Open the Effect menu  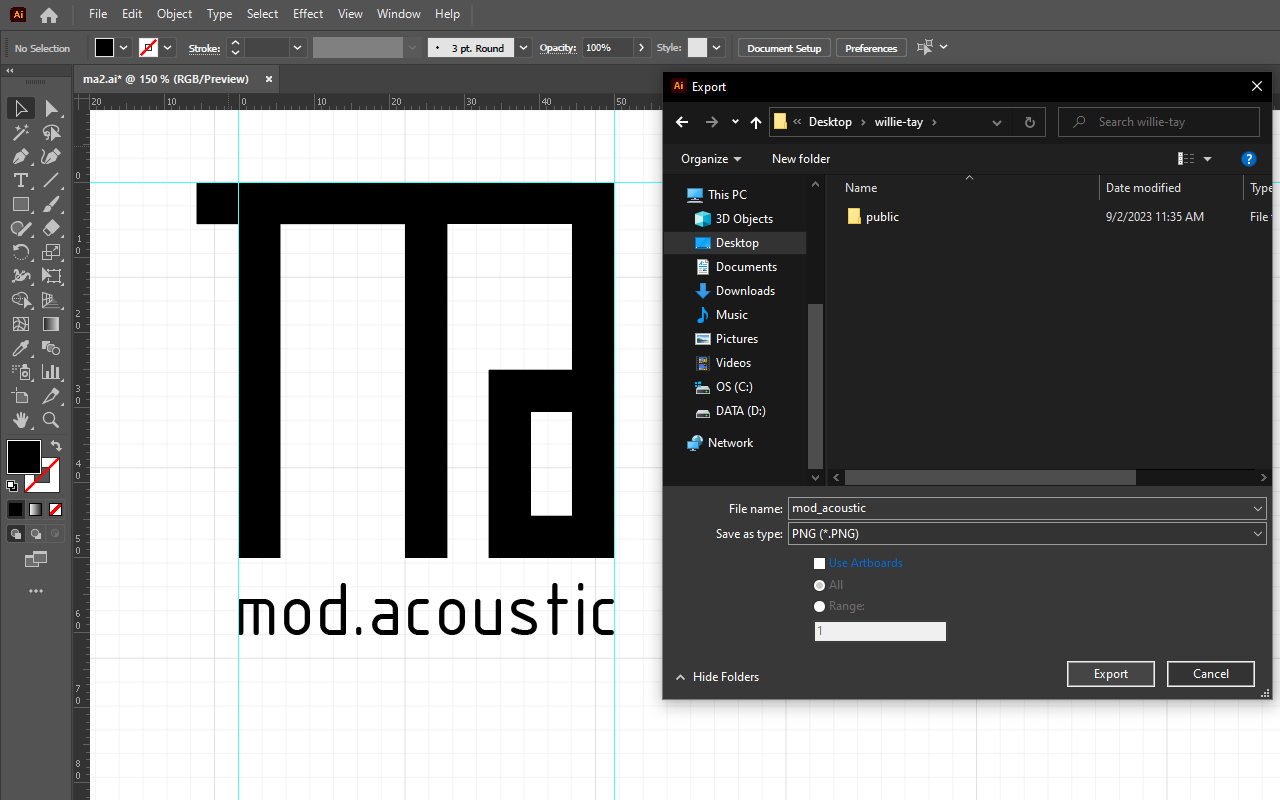click(308, 14)
